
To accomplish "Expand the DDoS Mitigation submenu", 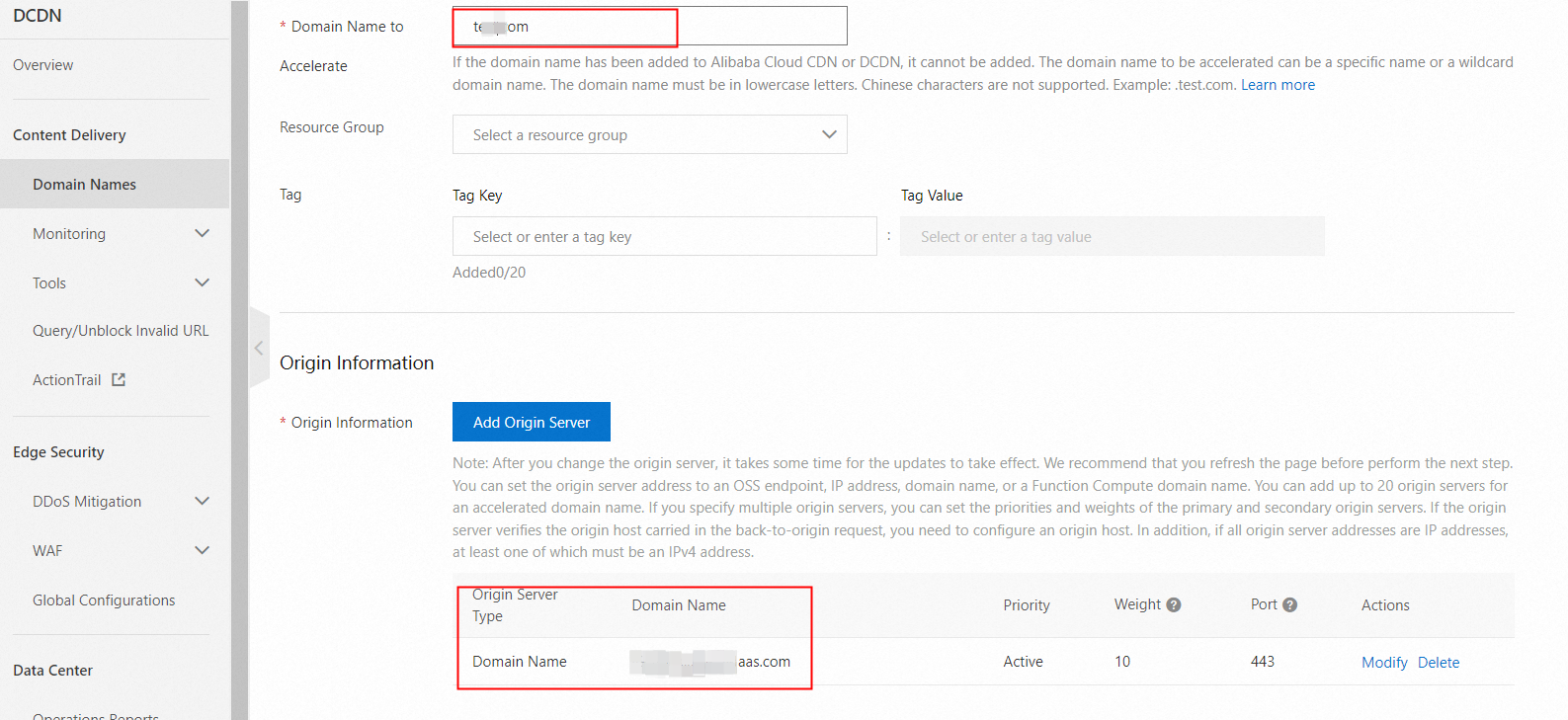I will coord(203,502).
